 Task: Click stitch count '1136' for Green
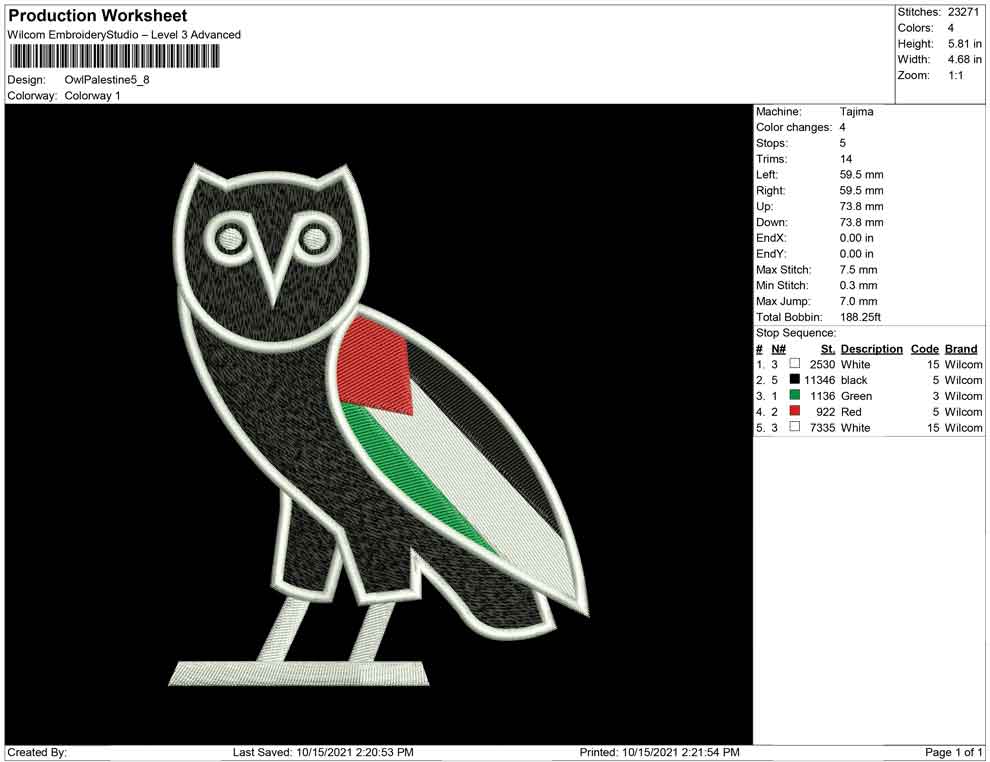[822, 396]
